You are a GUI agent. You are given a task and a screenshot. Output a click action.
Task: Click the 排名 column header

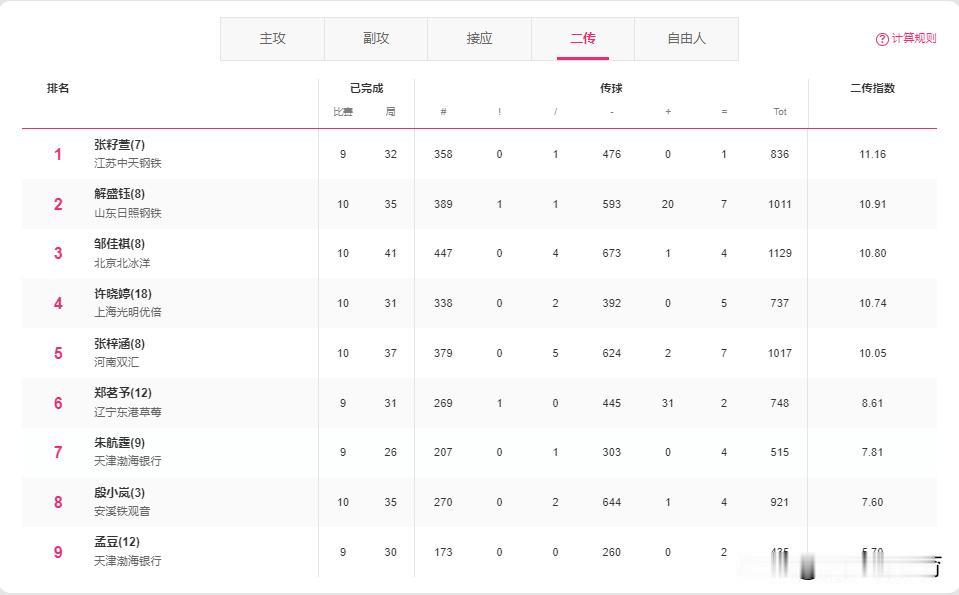click(58, 88)
